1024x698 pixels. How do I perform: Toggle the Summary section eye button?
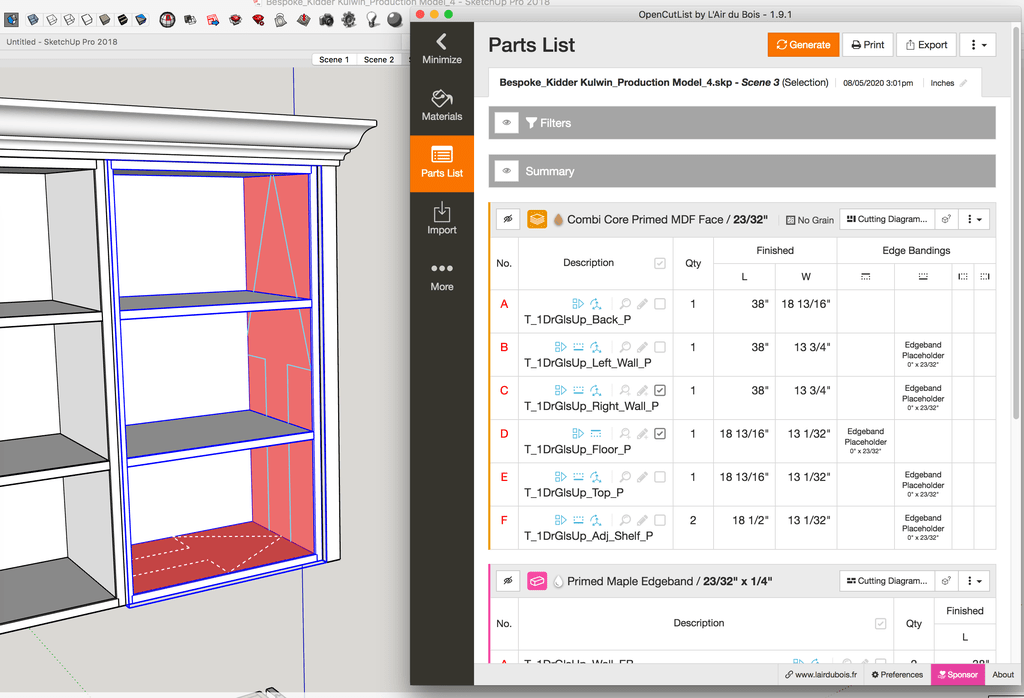coord(507,171)
